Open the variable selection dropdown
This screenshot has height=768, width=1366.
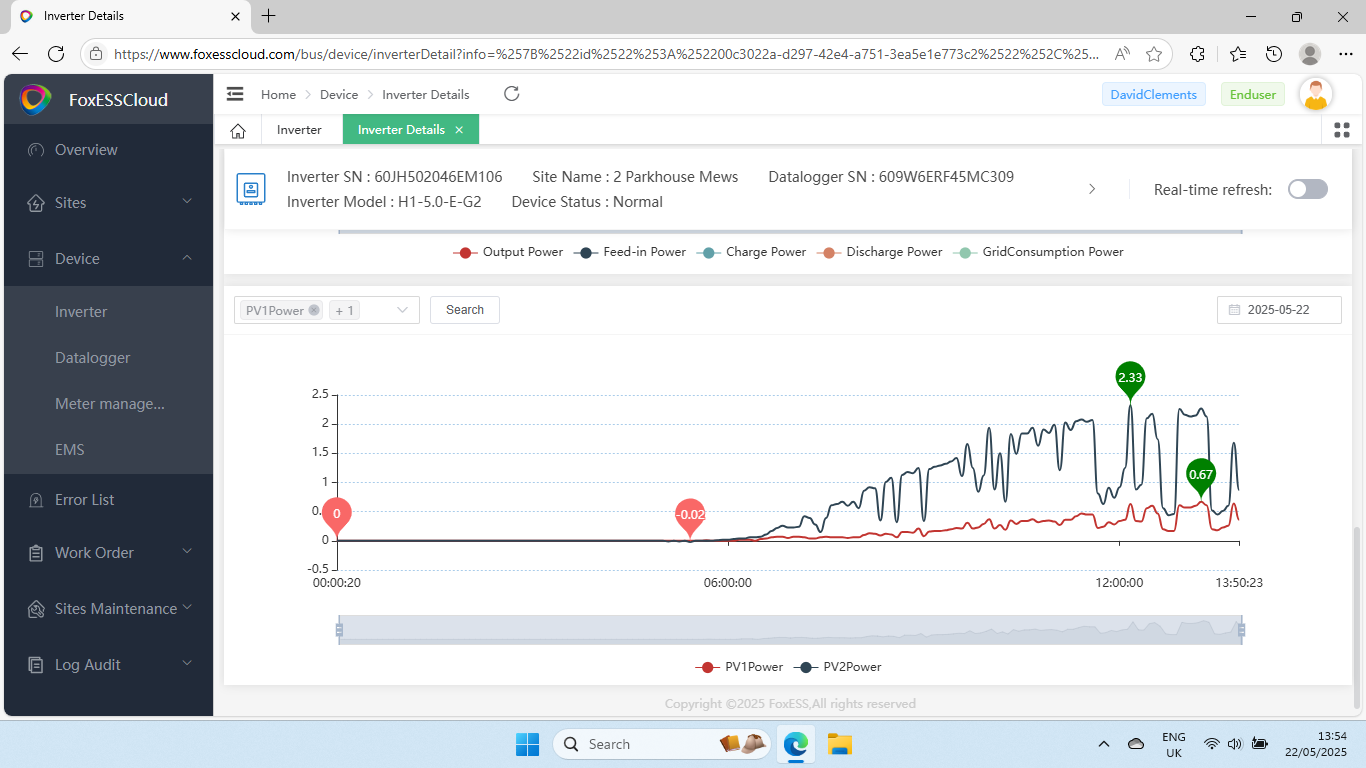402,310
